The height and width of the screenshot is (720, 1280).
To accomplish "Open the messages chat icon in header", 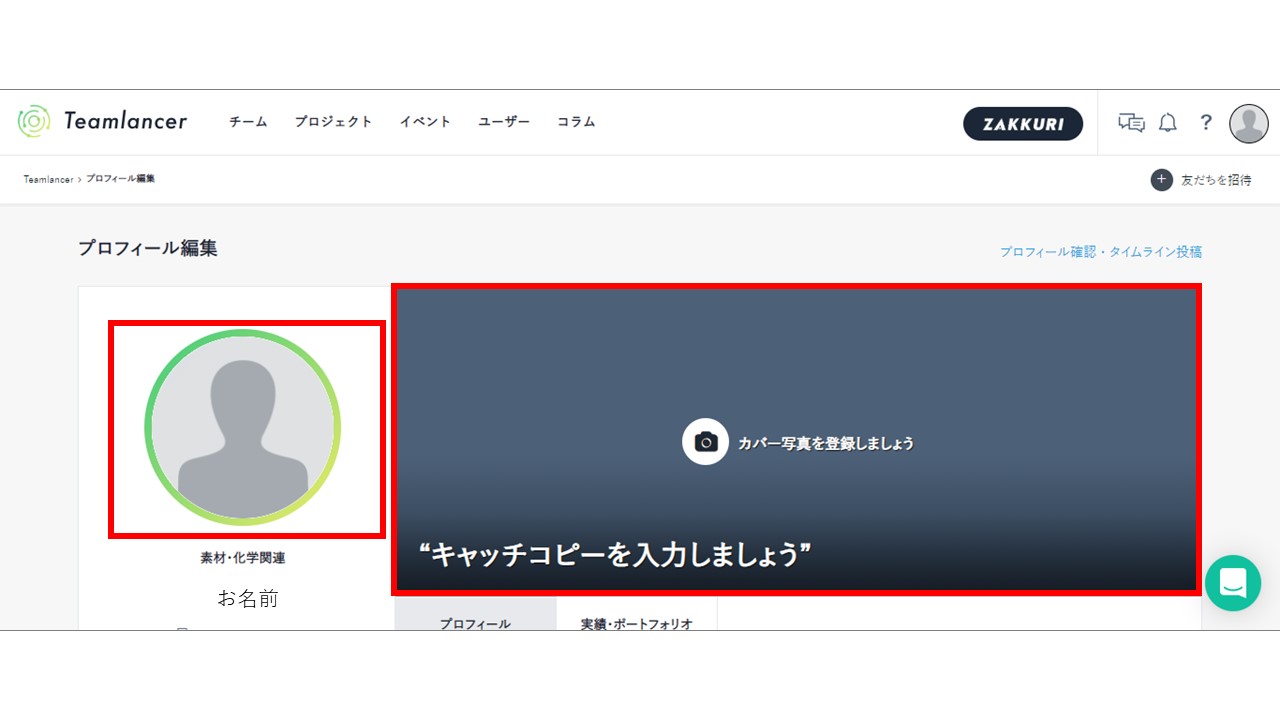I will (x=1131, y=123).
